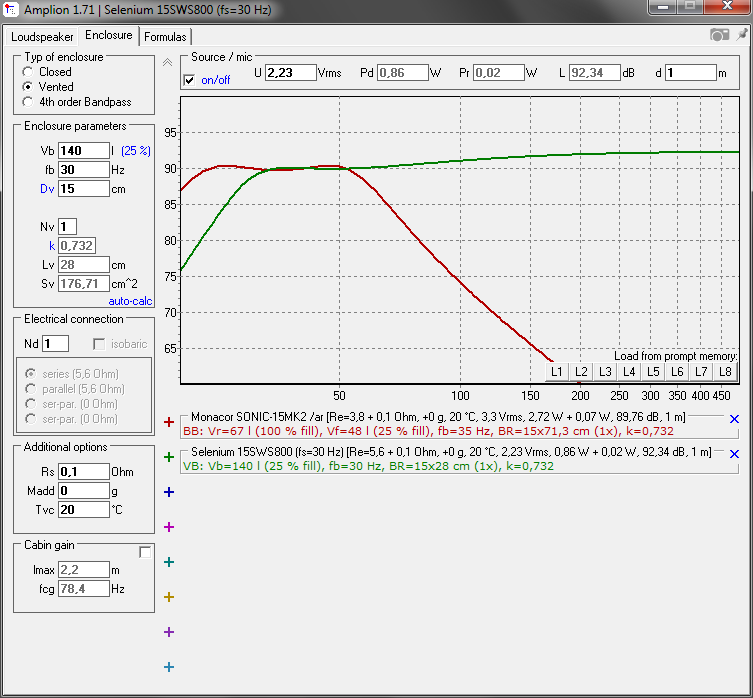Click the magenta plus memory slot icon

(x=169, y=527)
